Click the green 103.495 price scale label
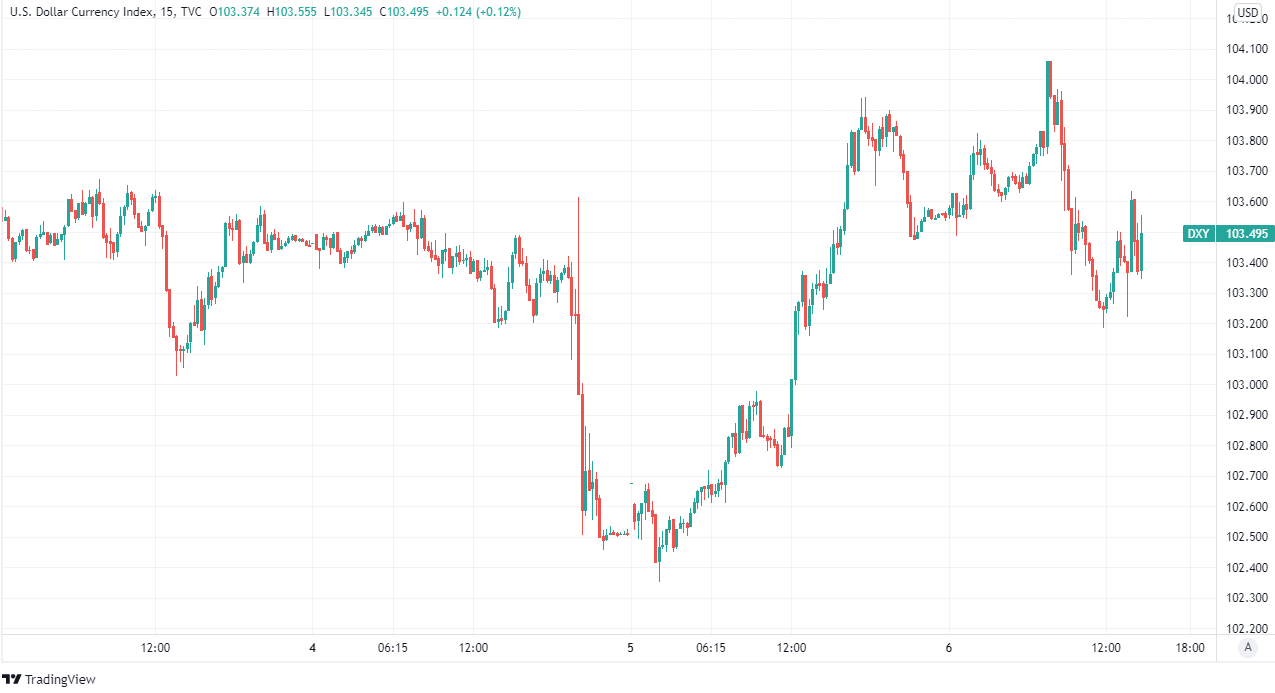Image resolution: width=1275 pixels, height=693 pixels. point(1247,234)
